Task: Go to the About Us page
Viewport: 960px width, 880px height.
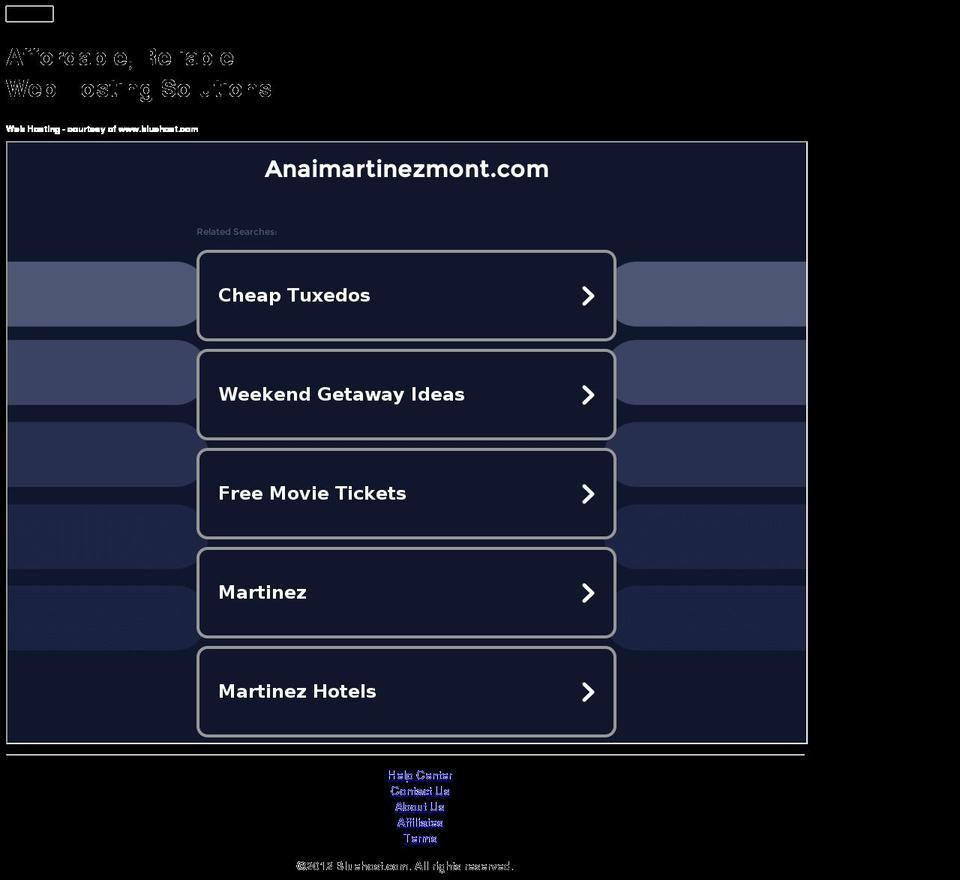Action: [x=420, y=807]
